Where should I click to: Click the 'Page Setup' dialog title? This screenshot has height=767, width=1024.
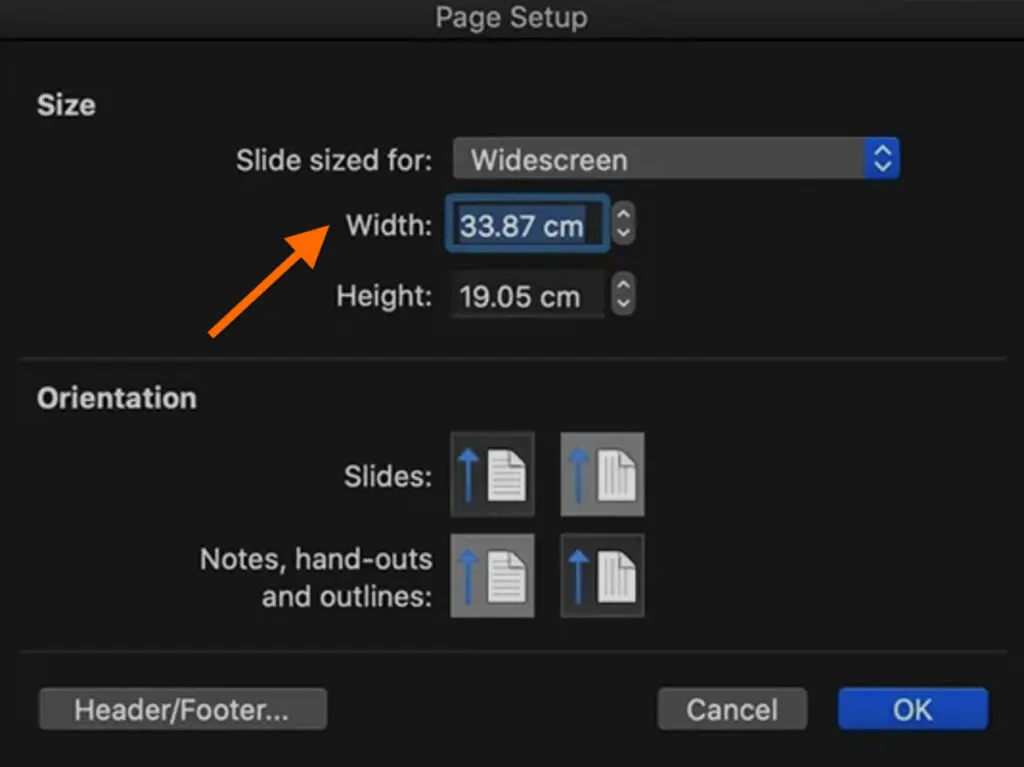511,17
